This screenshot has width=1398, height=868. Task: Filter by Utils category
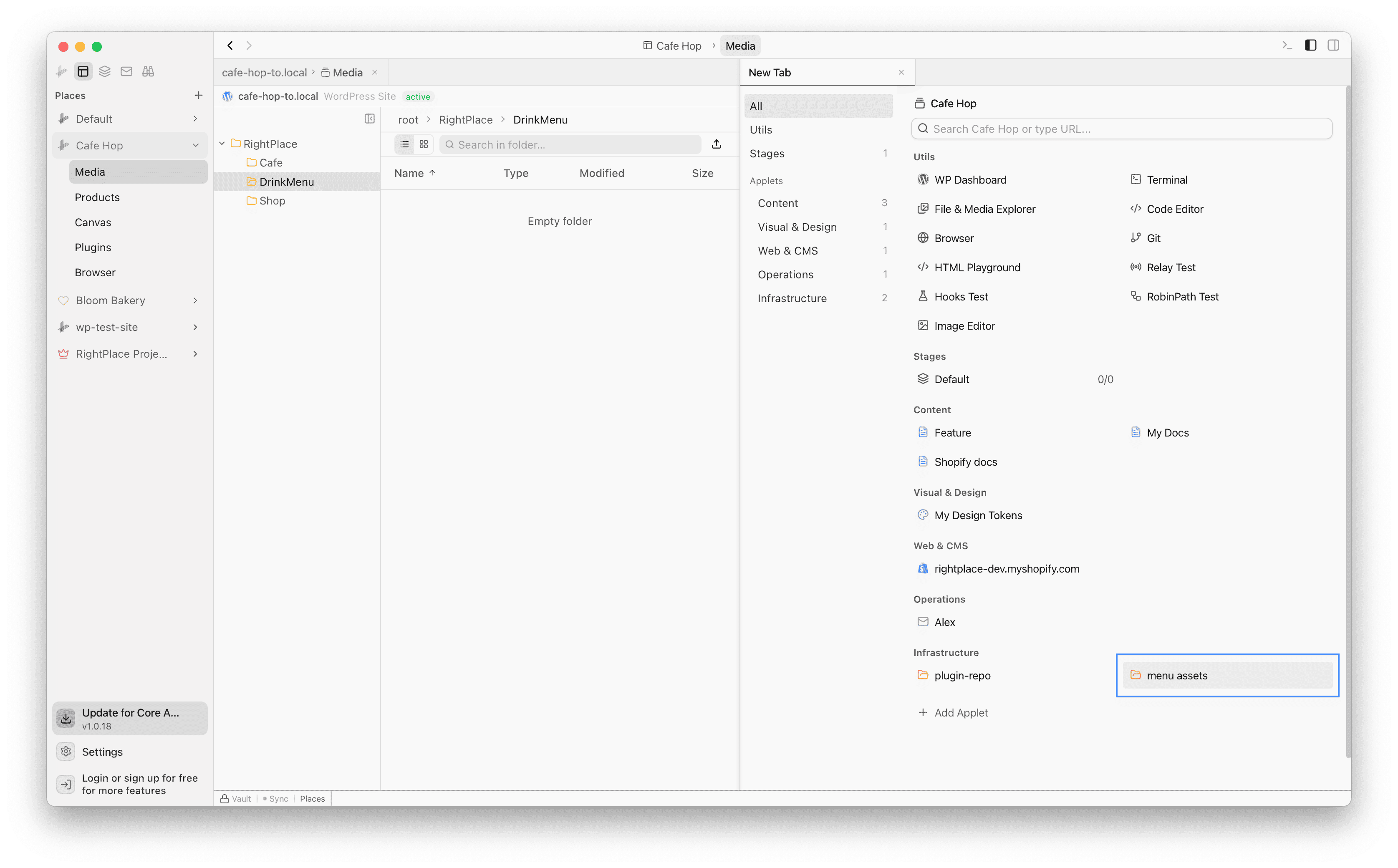(819, 130)
